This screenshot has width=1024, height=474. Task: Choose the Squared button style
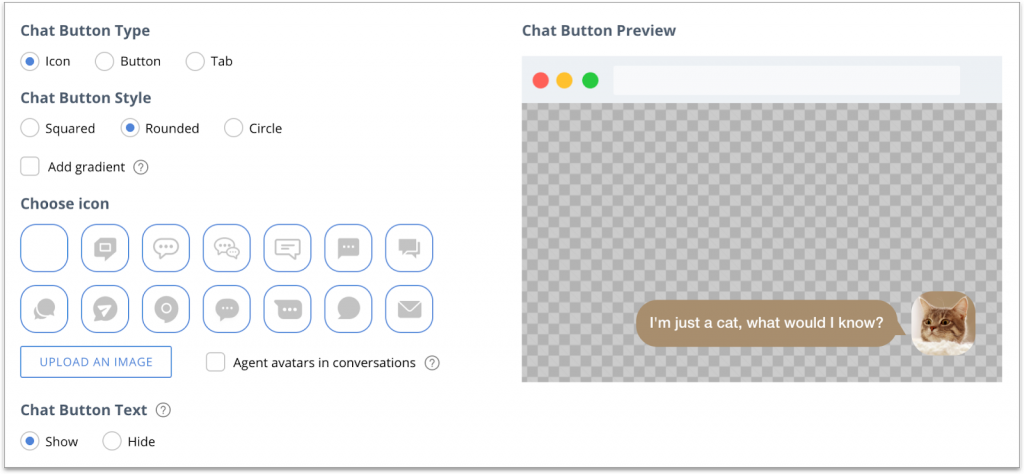tap(30, 128)
